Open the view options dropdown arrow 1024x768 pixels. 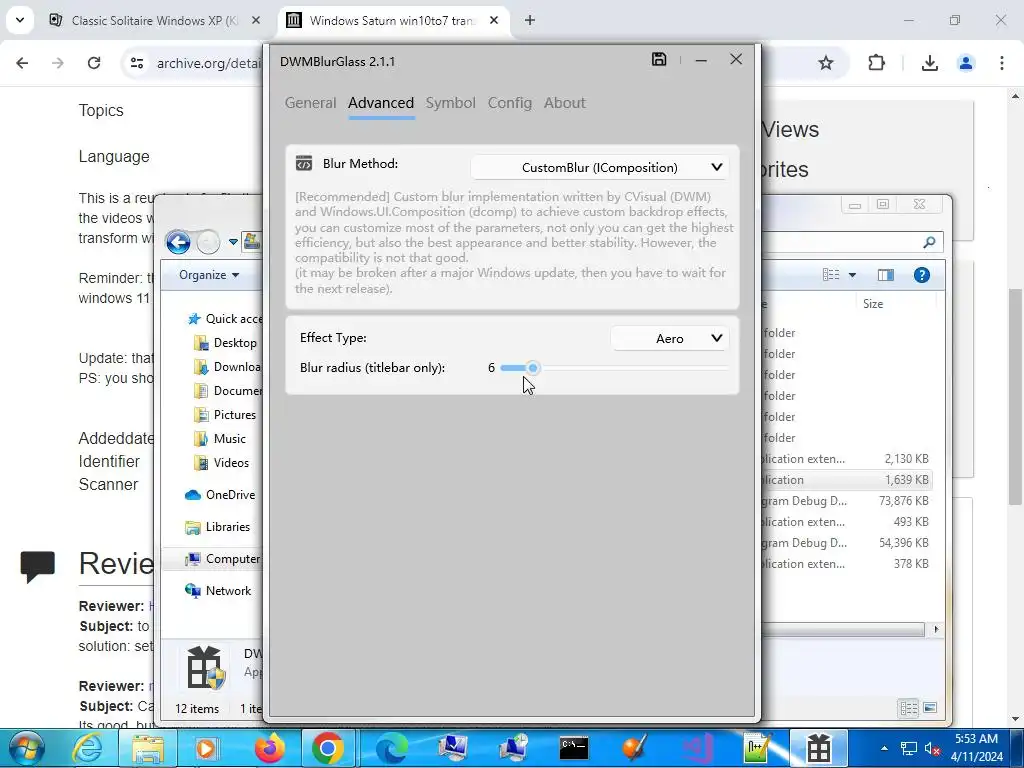coord(852,275)
